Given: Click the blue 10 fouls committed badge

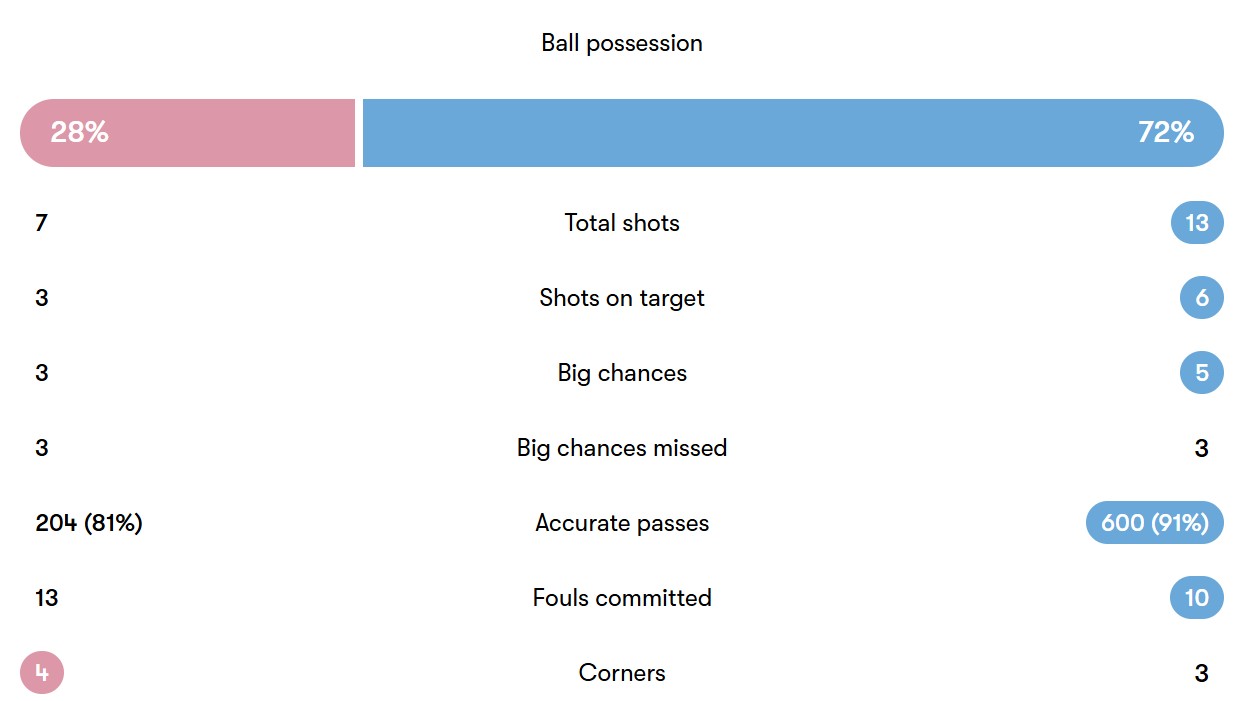Looking at the screenshot, I should tap(1196, 598).
